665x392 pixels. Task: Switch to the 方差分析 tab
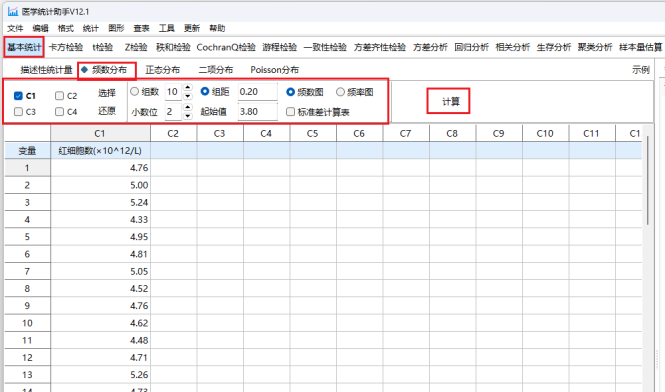coord(430,47)
